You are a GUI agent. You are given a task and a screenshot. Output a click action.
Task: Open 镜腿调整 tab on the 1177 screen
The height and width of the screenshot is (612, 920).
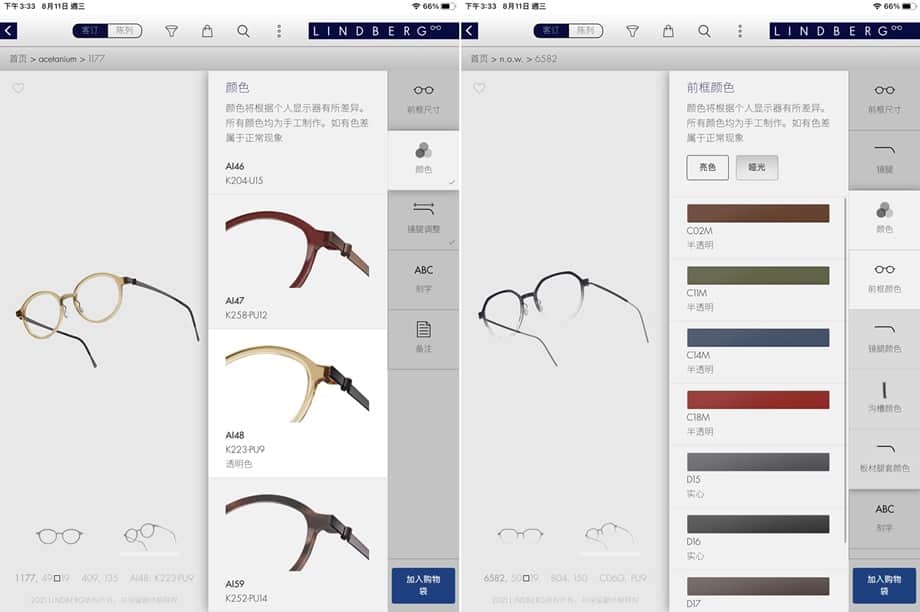click(x=423, y=219)
